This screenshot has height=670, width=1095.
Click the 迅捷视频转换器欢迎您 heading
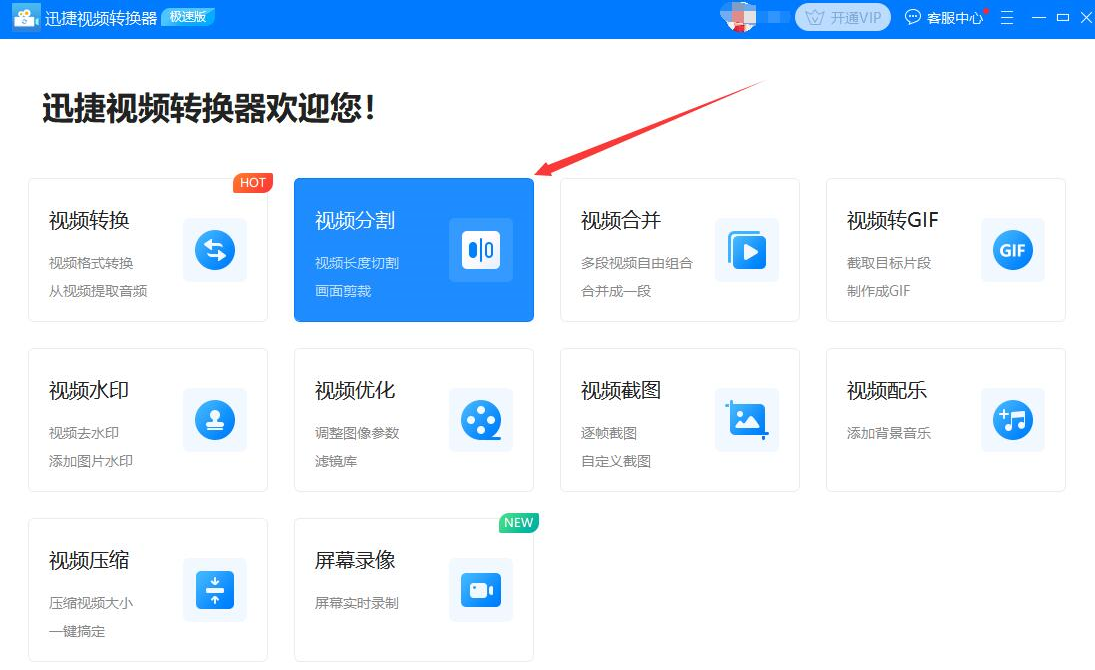tap(209, 108)
